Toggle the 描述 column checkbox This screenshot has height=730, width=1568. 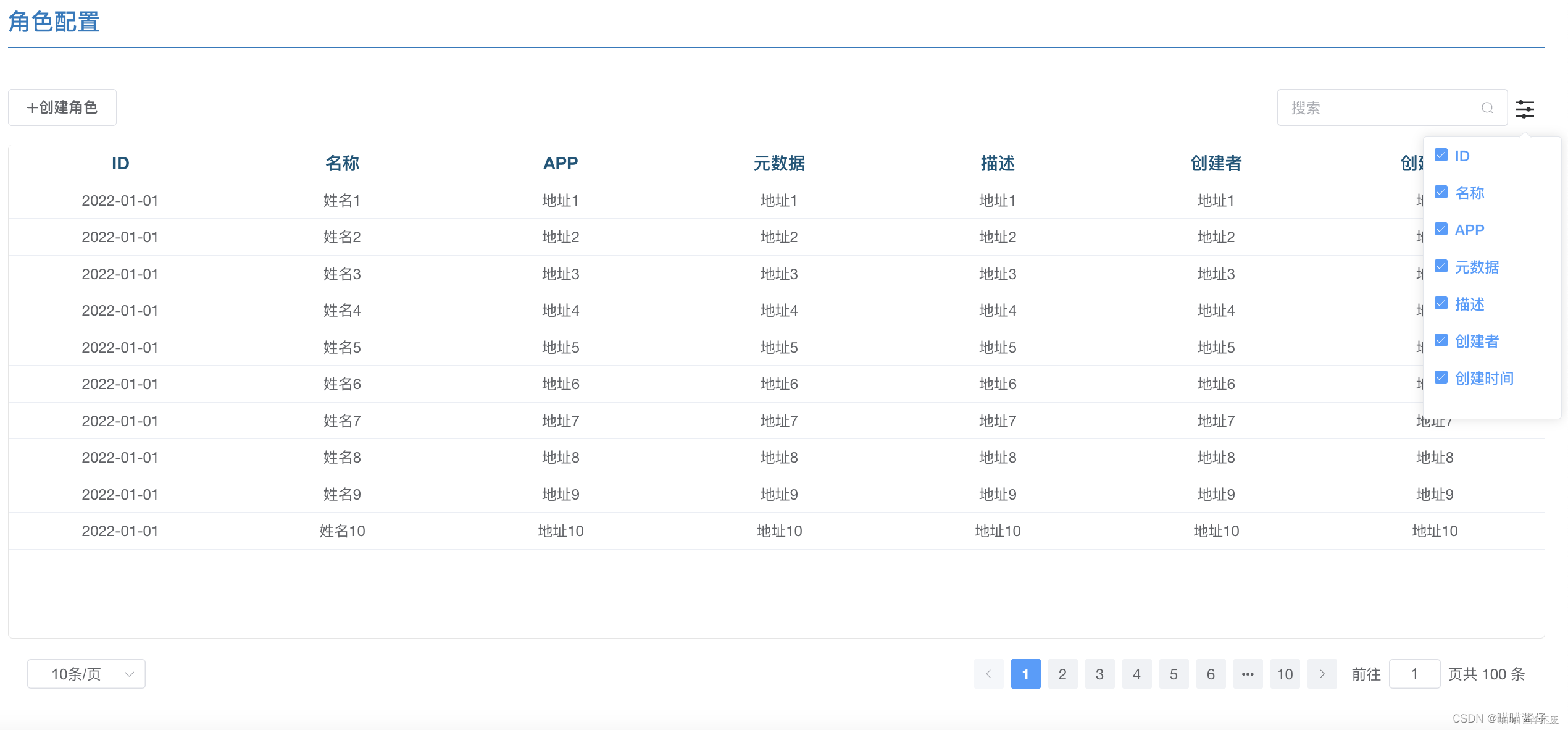coord(1441,303)
